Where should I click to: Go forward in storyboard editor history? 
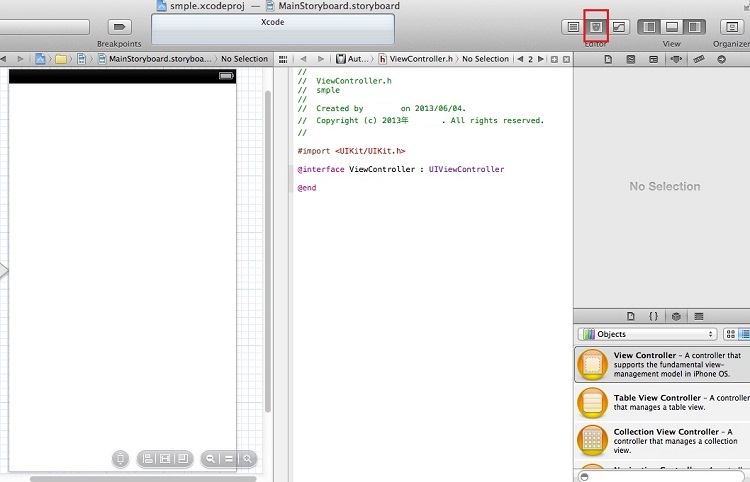tap(20, 59)
